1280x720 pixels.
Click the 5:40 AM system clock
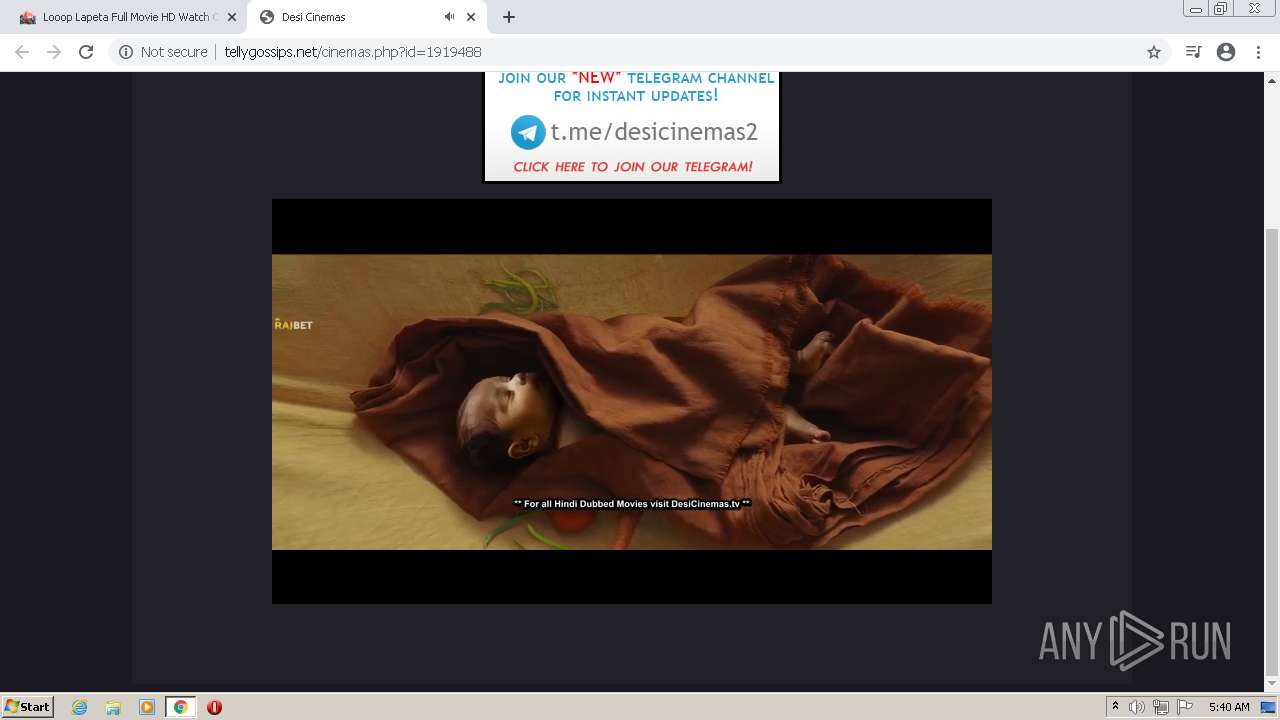pos(1229,707)
